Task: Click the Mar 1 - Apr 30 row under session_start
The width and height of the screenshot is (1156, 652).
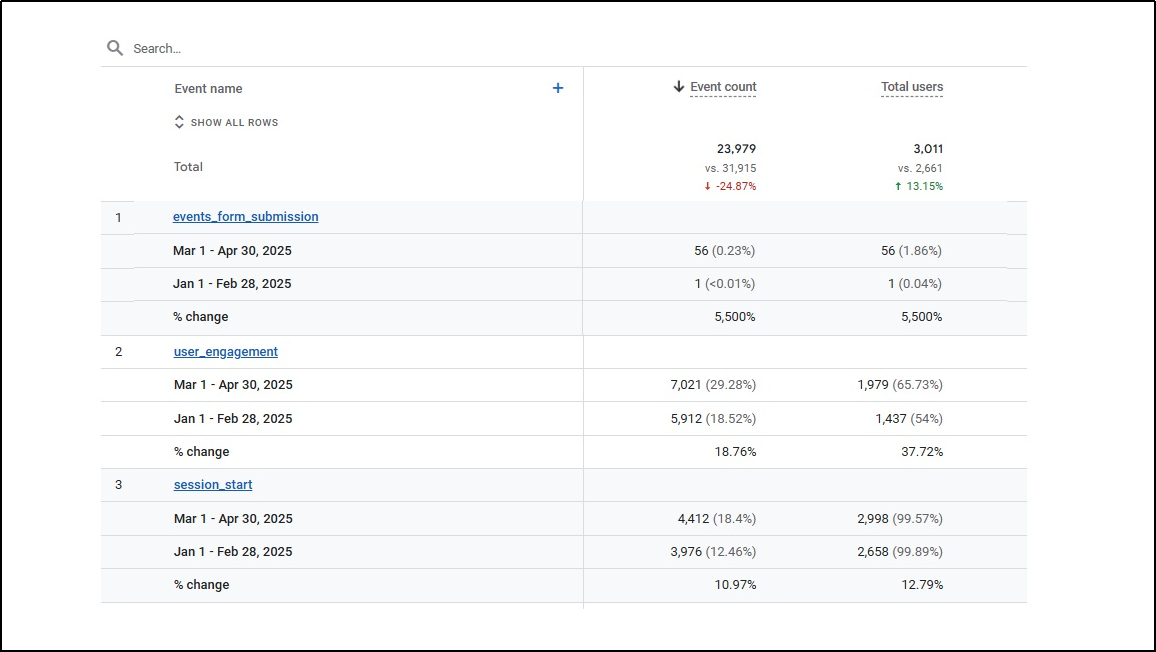Action: pos(232,518)
